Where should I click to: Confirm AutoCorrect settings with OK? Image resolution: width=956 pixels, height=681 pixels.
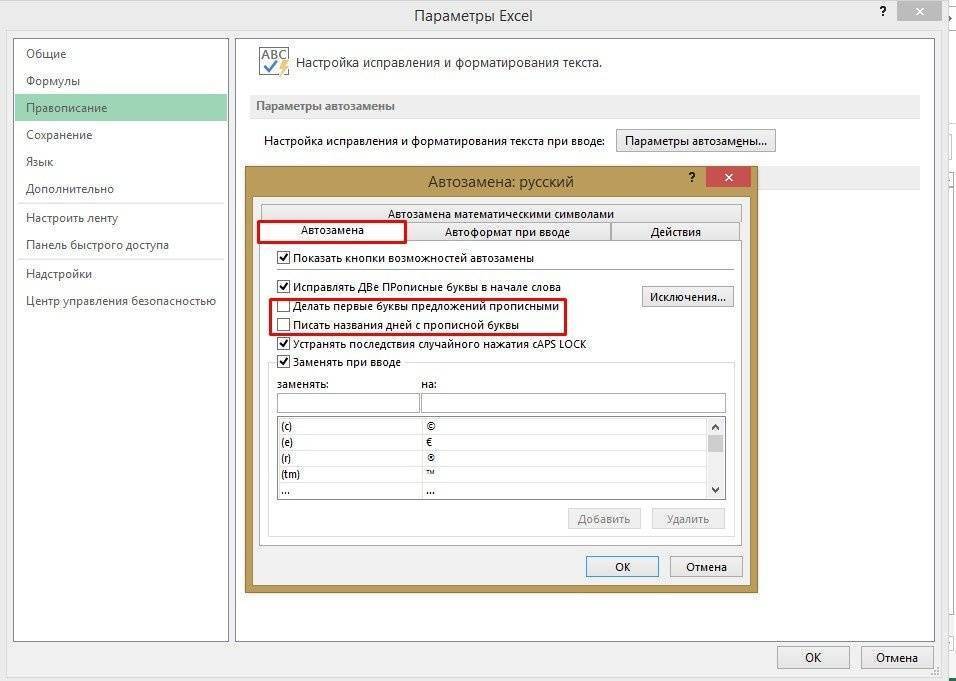coord(622,566)
